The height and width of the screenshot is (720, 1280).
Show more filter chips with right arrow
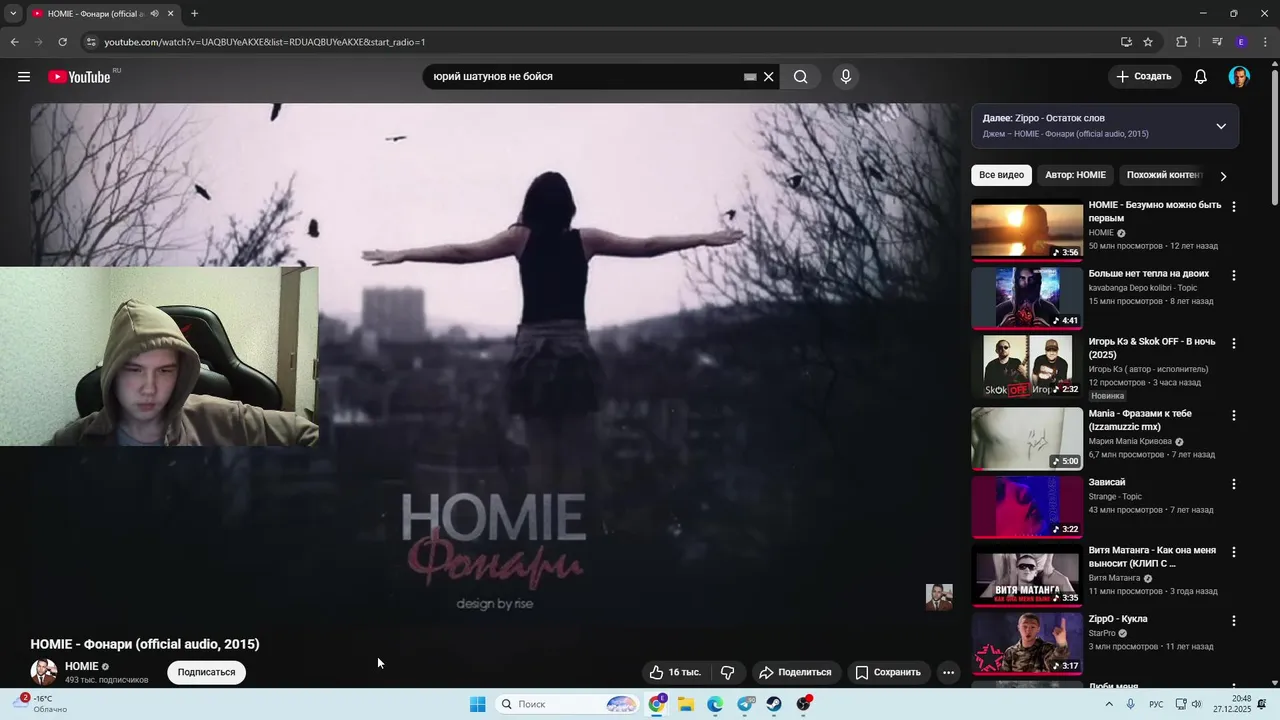(1223, 176)
